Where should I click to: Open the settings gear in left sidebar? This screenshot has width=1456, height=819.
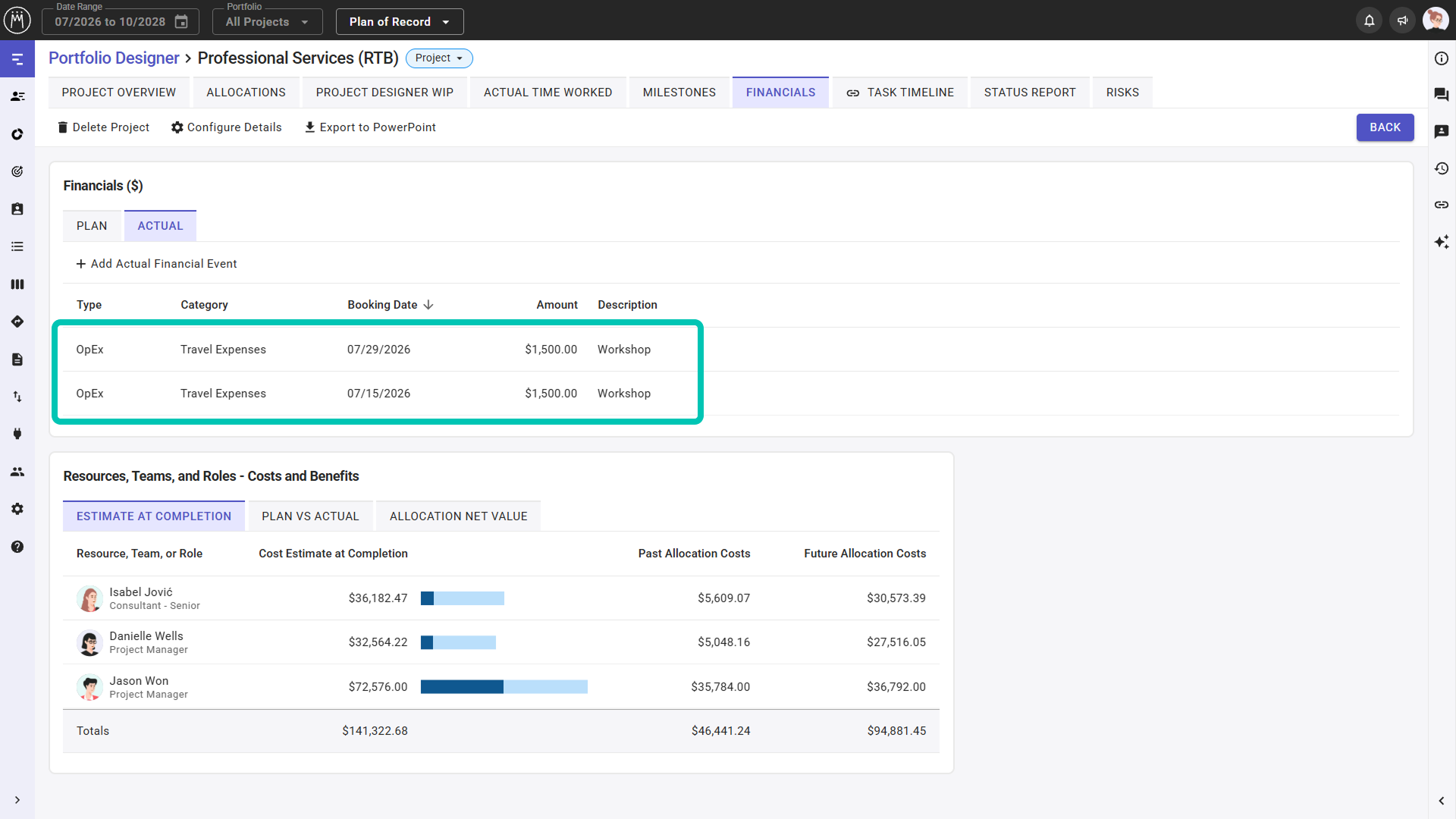[17, 509]
